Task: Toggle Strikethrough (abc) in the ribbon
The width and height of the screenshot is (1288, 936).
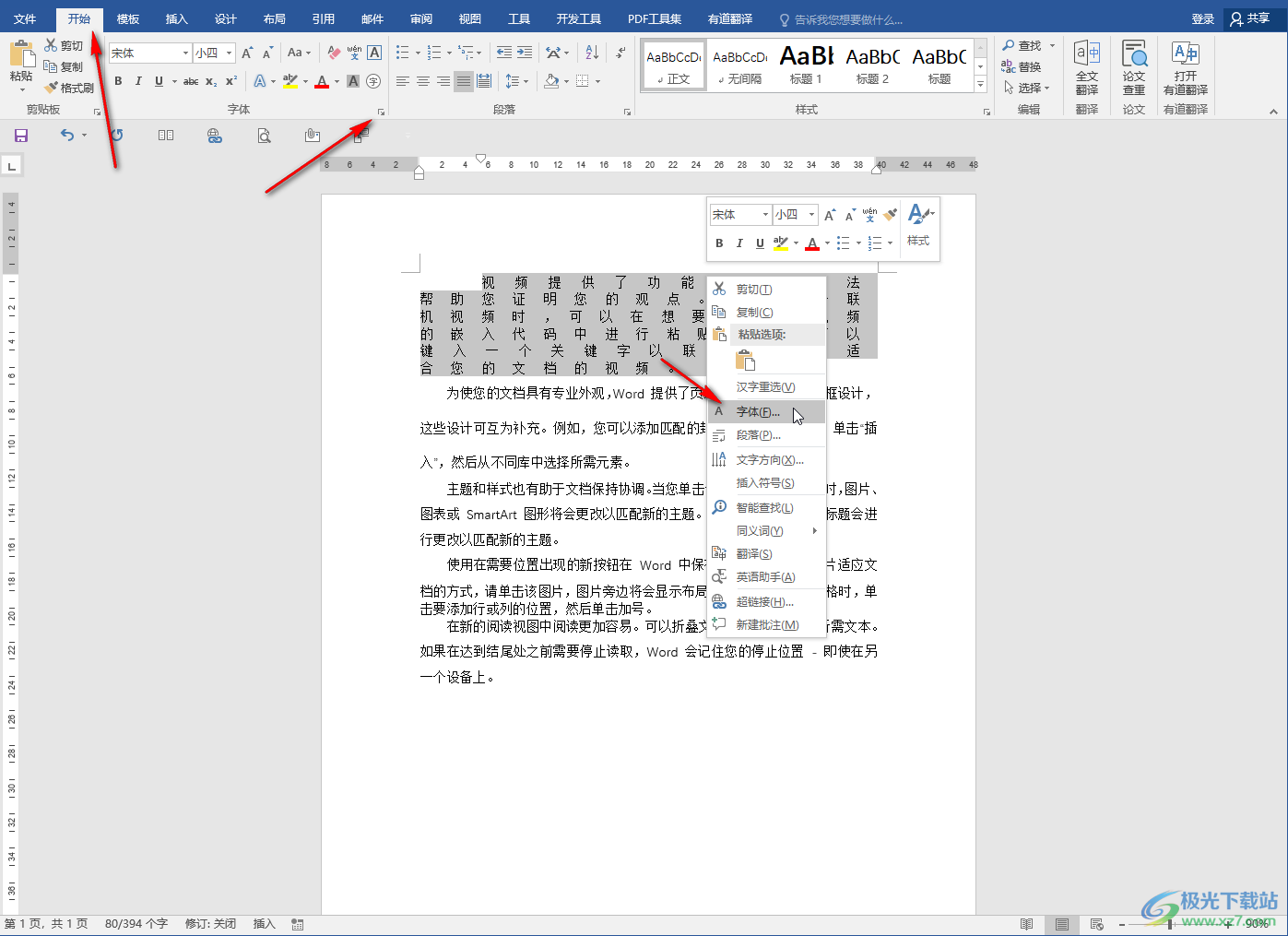Action: (191, 81)
